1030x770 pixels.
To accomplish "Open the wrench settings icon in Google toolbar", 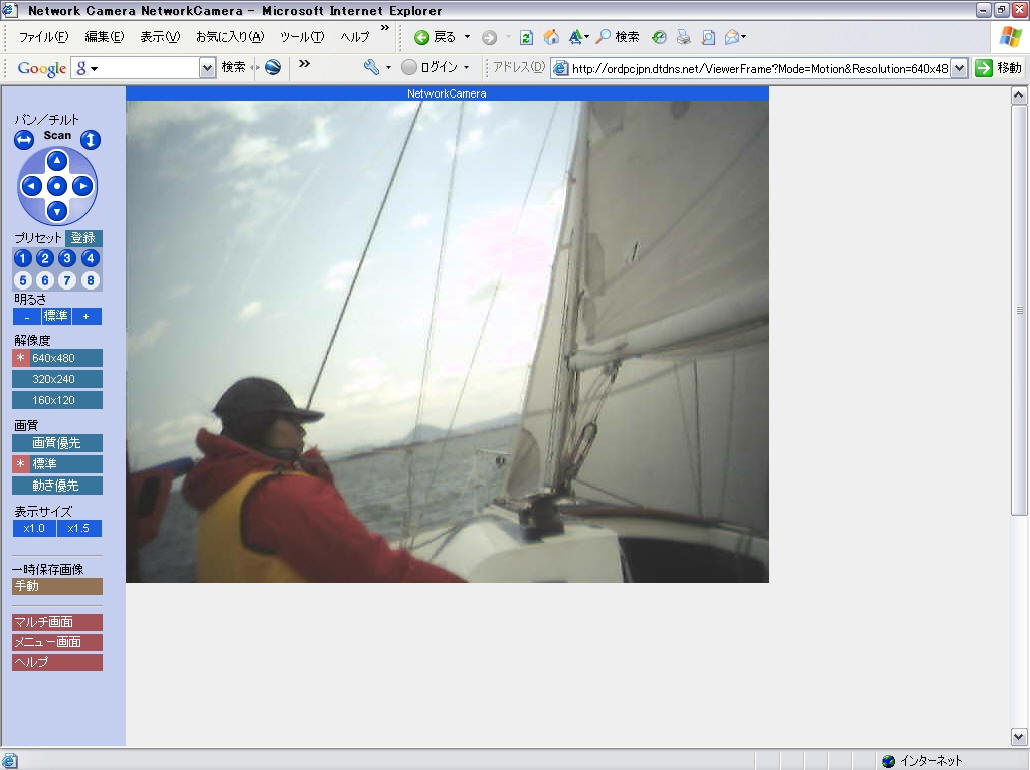I will tap(371, 67).
